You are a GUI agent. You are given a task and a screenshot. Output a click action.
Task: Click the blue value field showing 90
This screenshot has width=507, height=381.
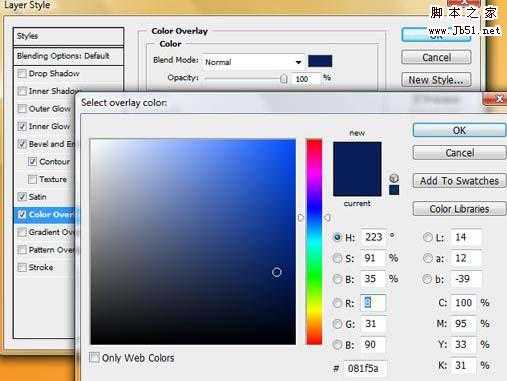click(374, 345)
